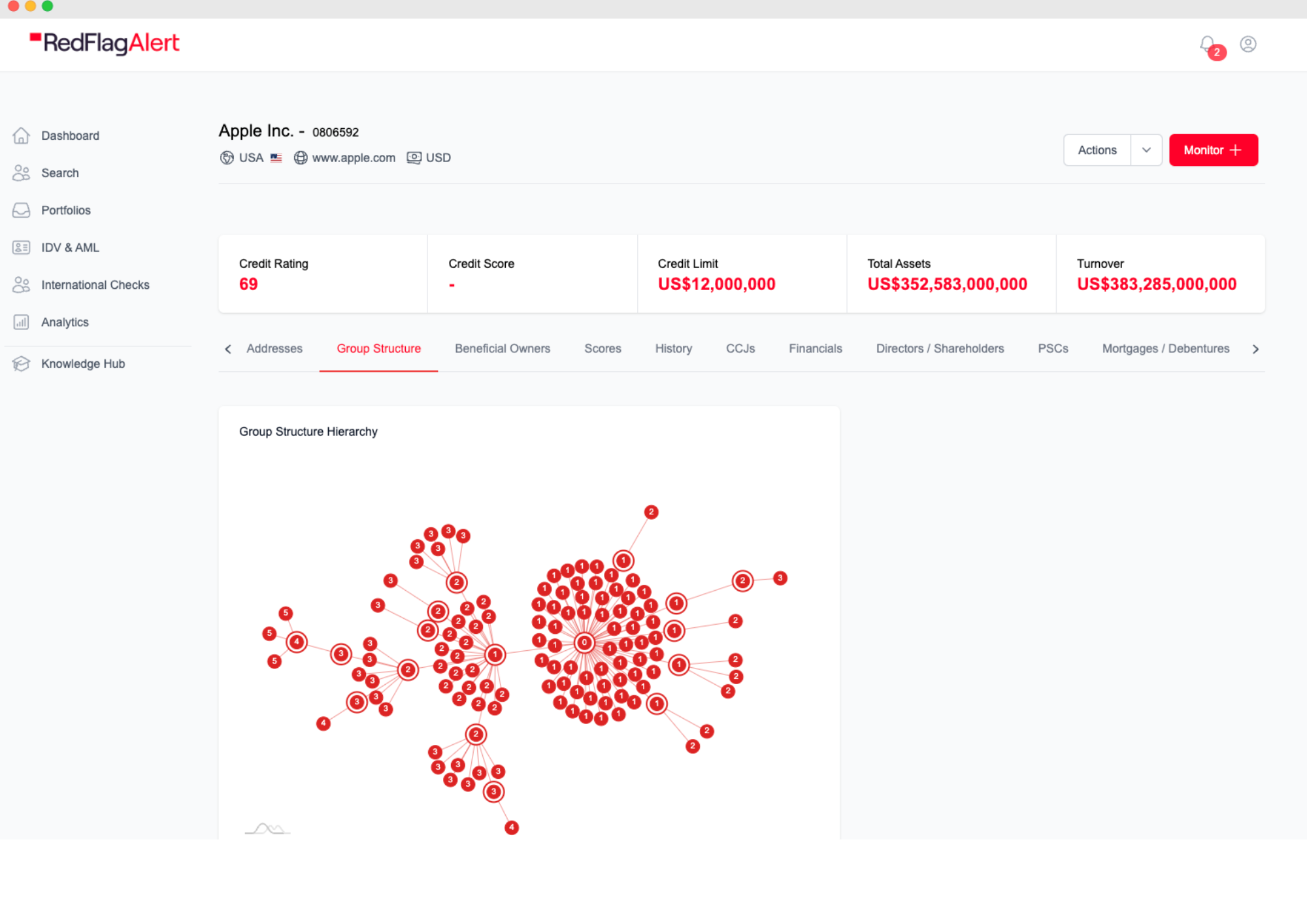Click the RedFlagAlert logo
Screen dimensions: 1307x924
pyautogui.click(x=105, y=43)
